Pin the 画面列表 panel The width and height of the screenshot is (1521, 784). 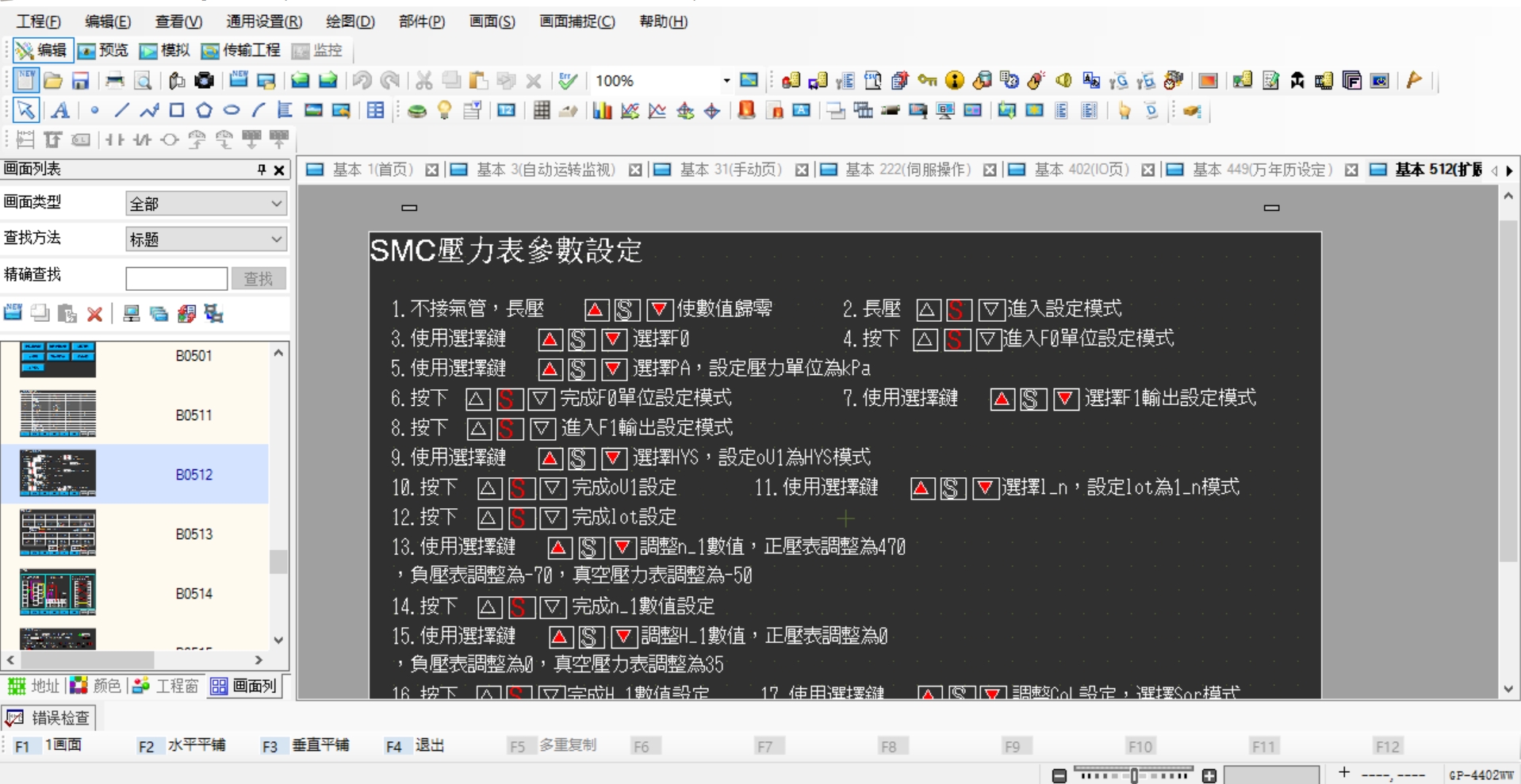pyautogui.click(x=262, y=170)
